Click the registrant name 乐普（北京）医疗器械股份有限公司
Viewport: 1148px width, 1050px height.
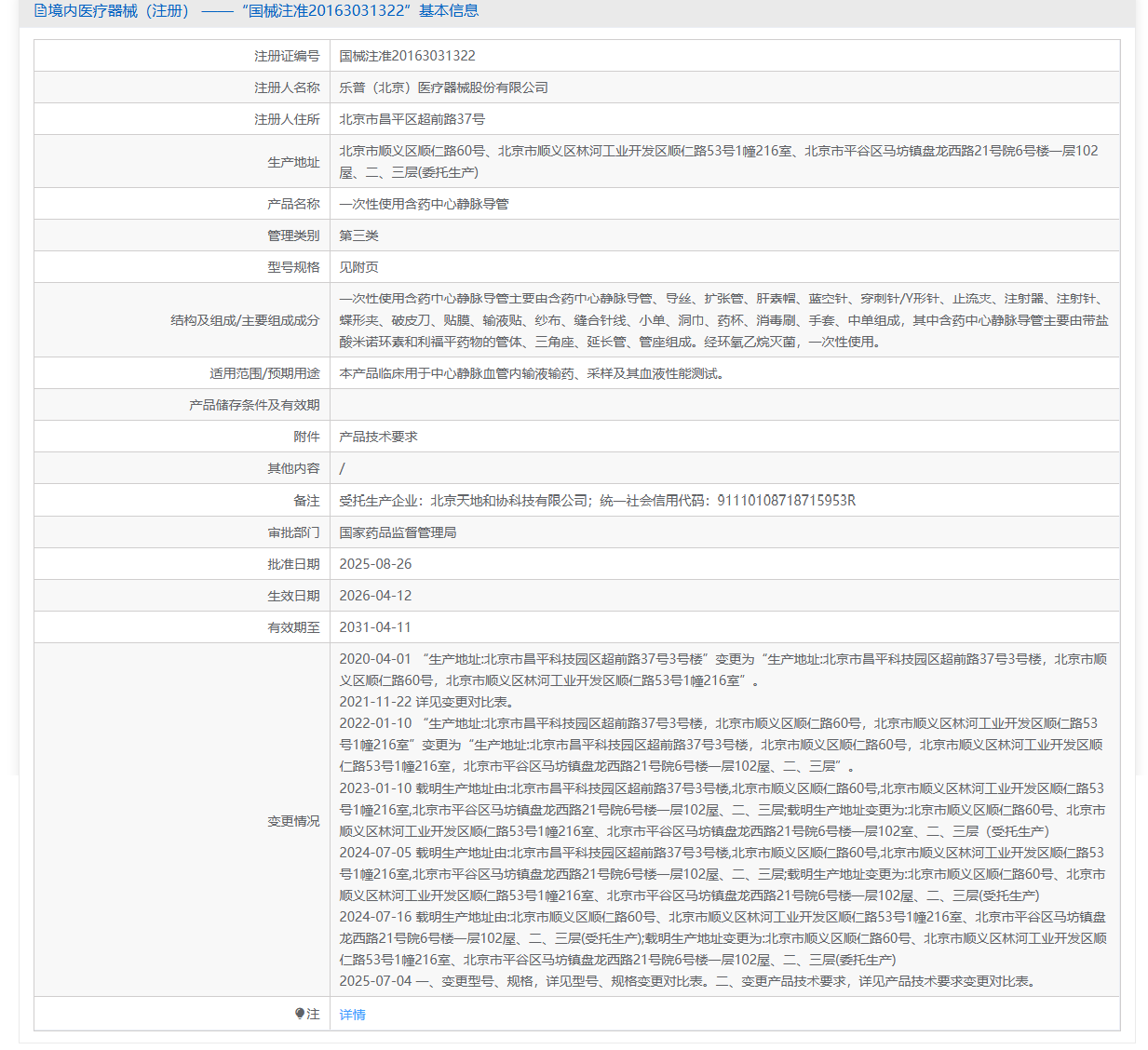[x=443, y=87]
